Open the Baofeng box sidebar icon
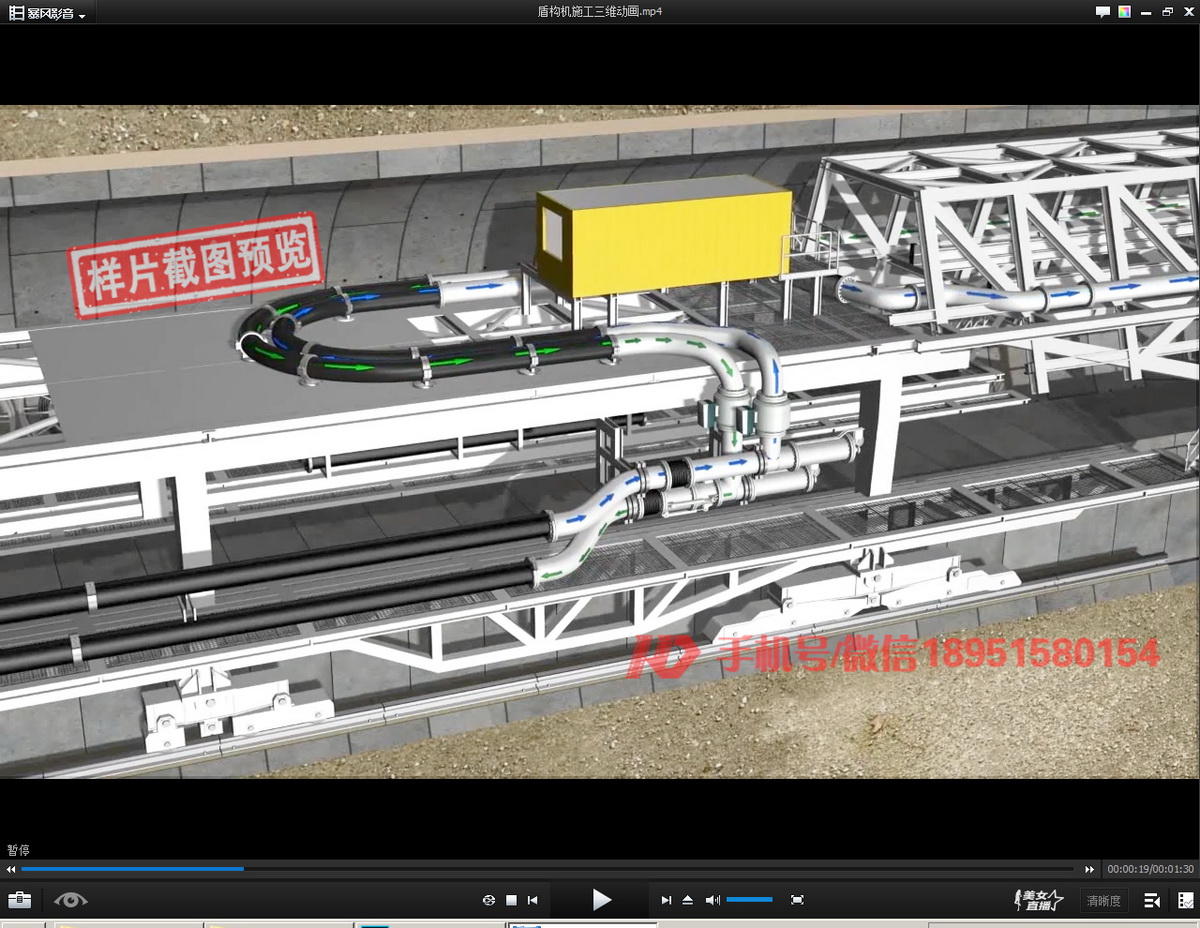This screenshot has height=928, width=1200. coord(1185,900)
